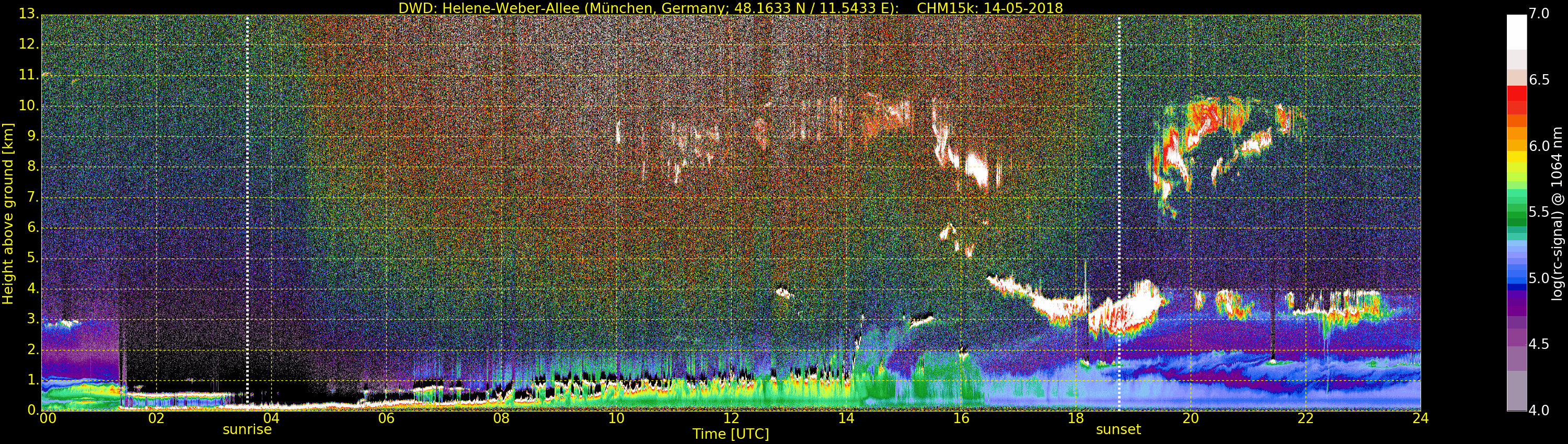The height and width of the screenshot is (444, 1568).
Task: Click the green colorbar band near 5.5
Action: 1516,212
